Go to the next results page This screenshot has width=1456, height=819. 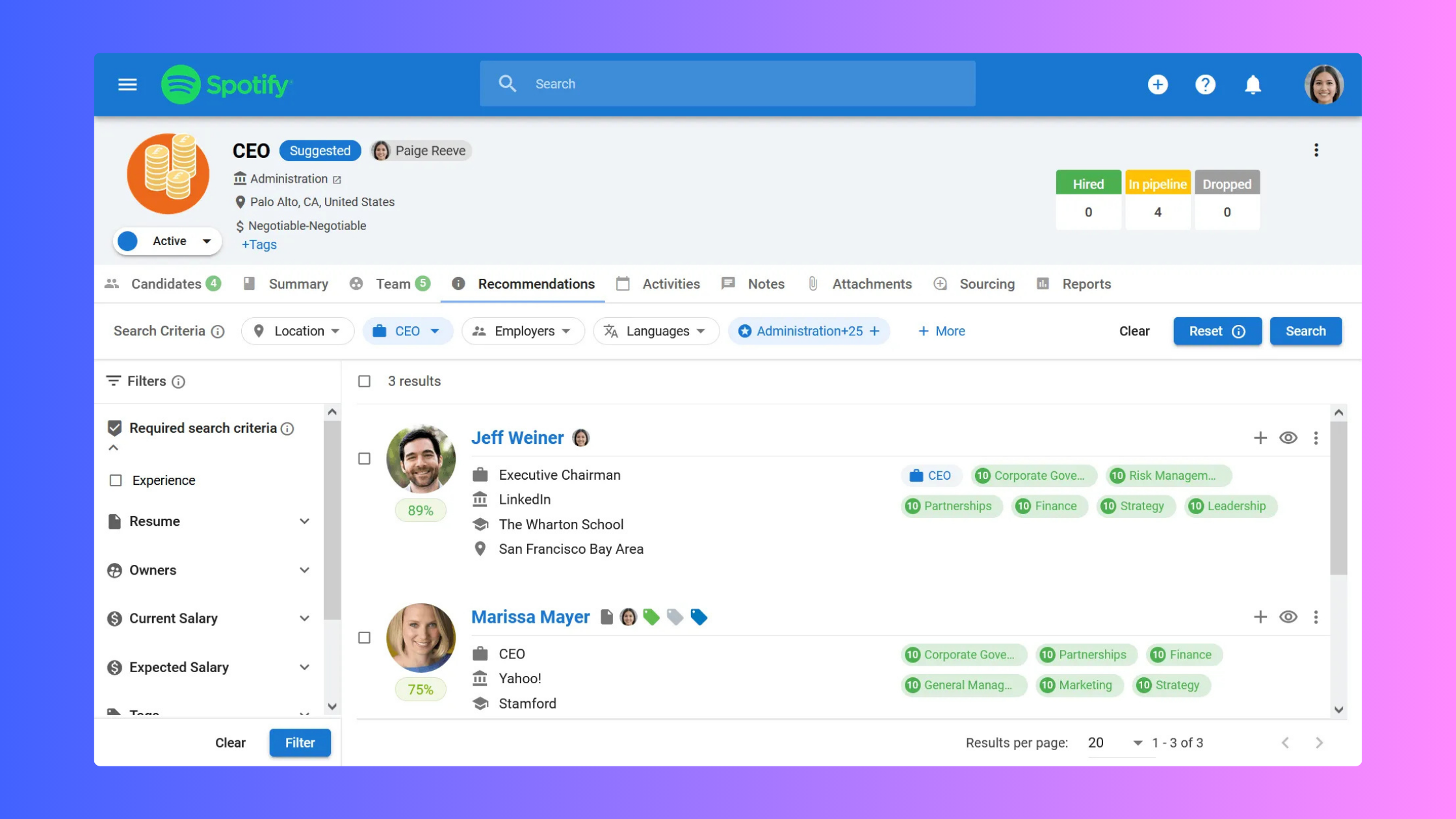coord(1319,742)
